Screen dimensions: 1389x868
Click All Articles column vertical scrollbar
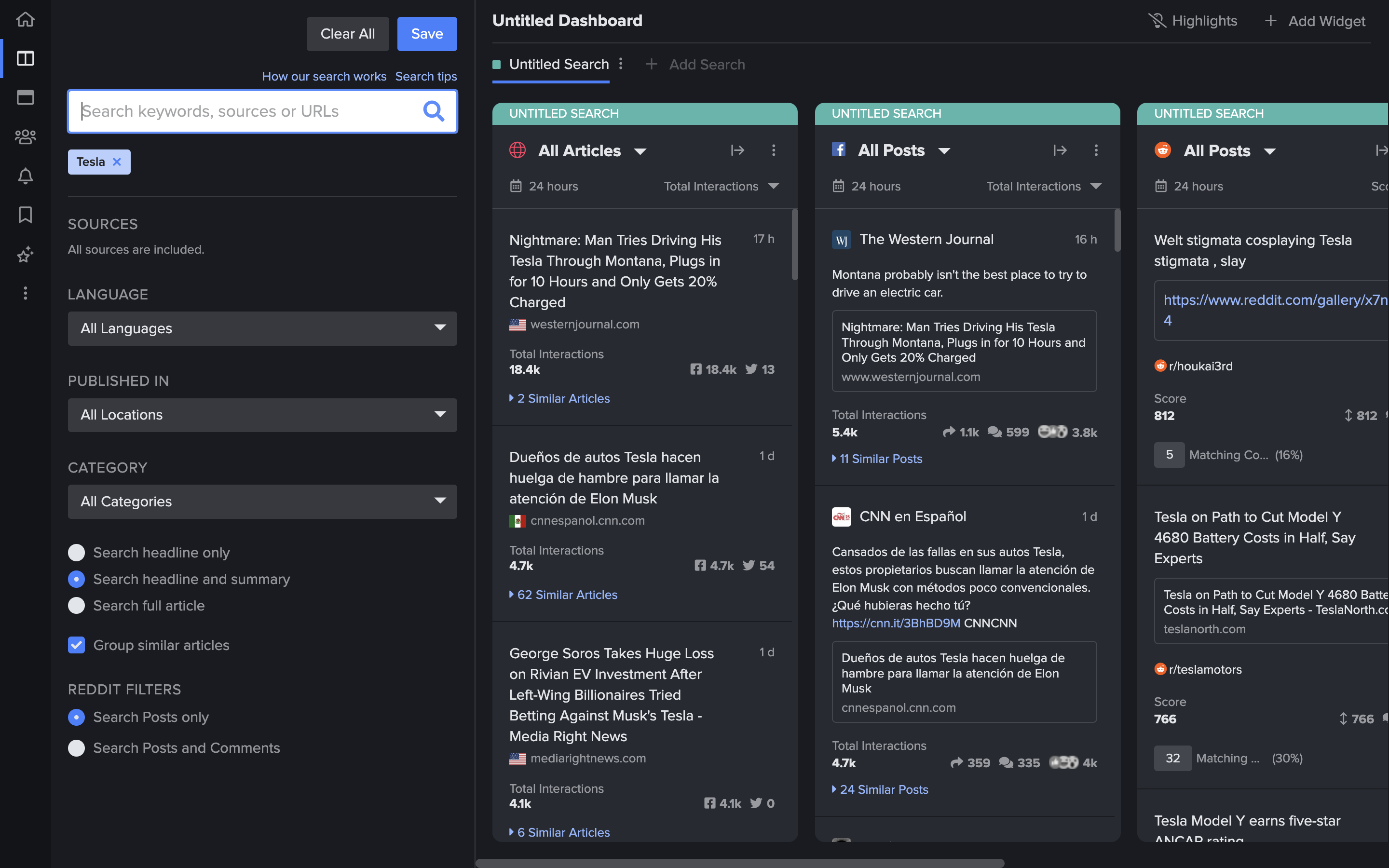795,244
